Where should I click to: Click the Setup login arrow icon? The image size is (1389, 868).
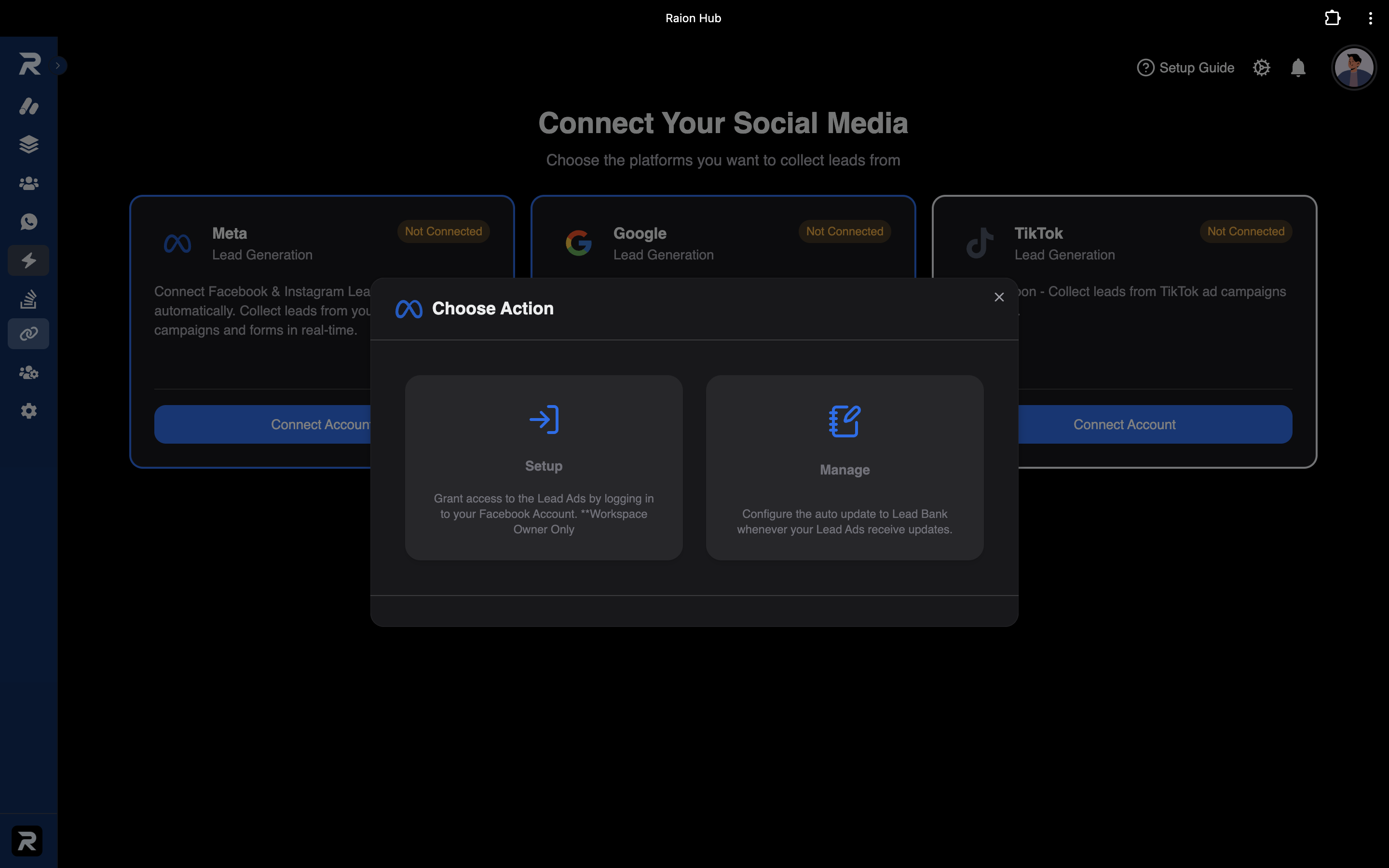point(544,420)
